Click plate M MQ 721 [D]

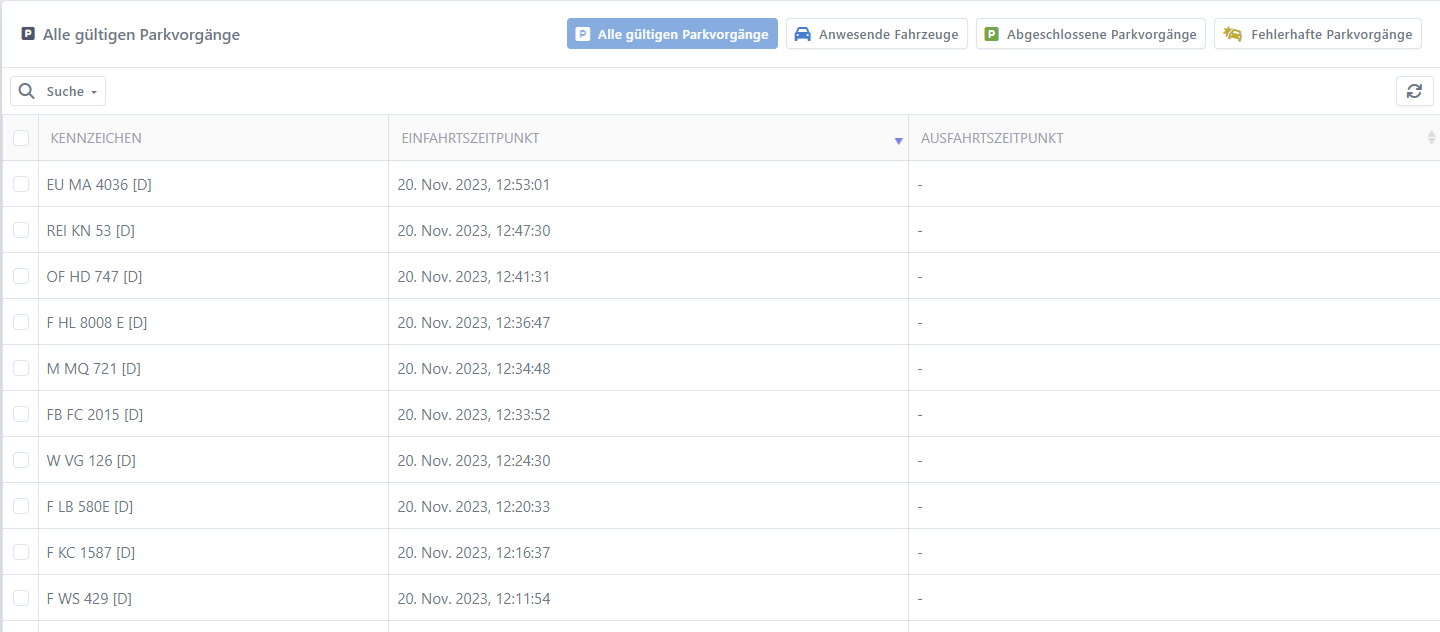click(x=93, y=368)
